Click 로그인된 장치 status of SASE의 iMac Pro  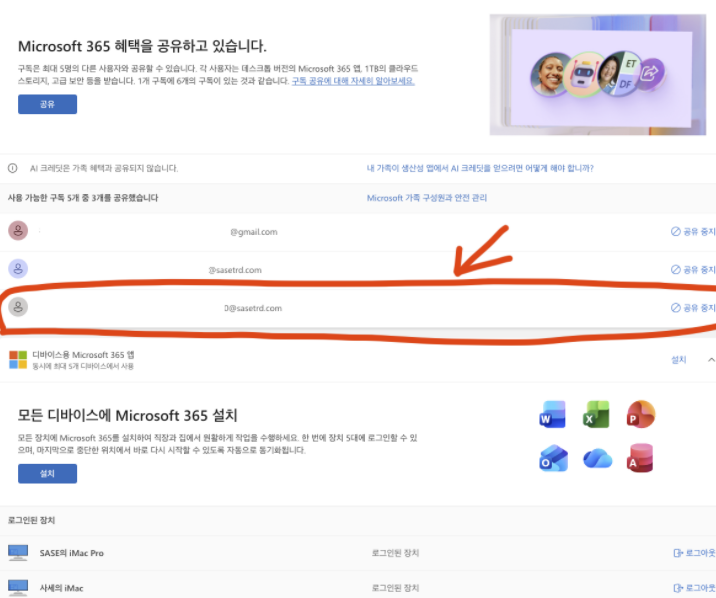pyautogui.click(x=395, y=553)
